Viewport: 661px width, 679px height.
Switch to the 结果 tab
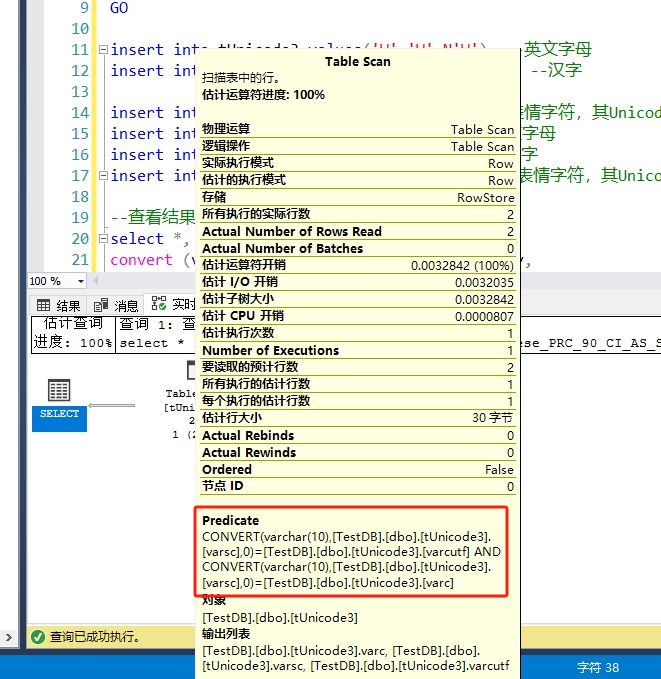click(x=68, y=305)
